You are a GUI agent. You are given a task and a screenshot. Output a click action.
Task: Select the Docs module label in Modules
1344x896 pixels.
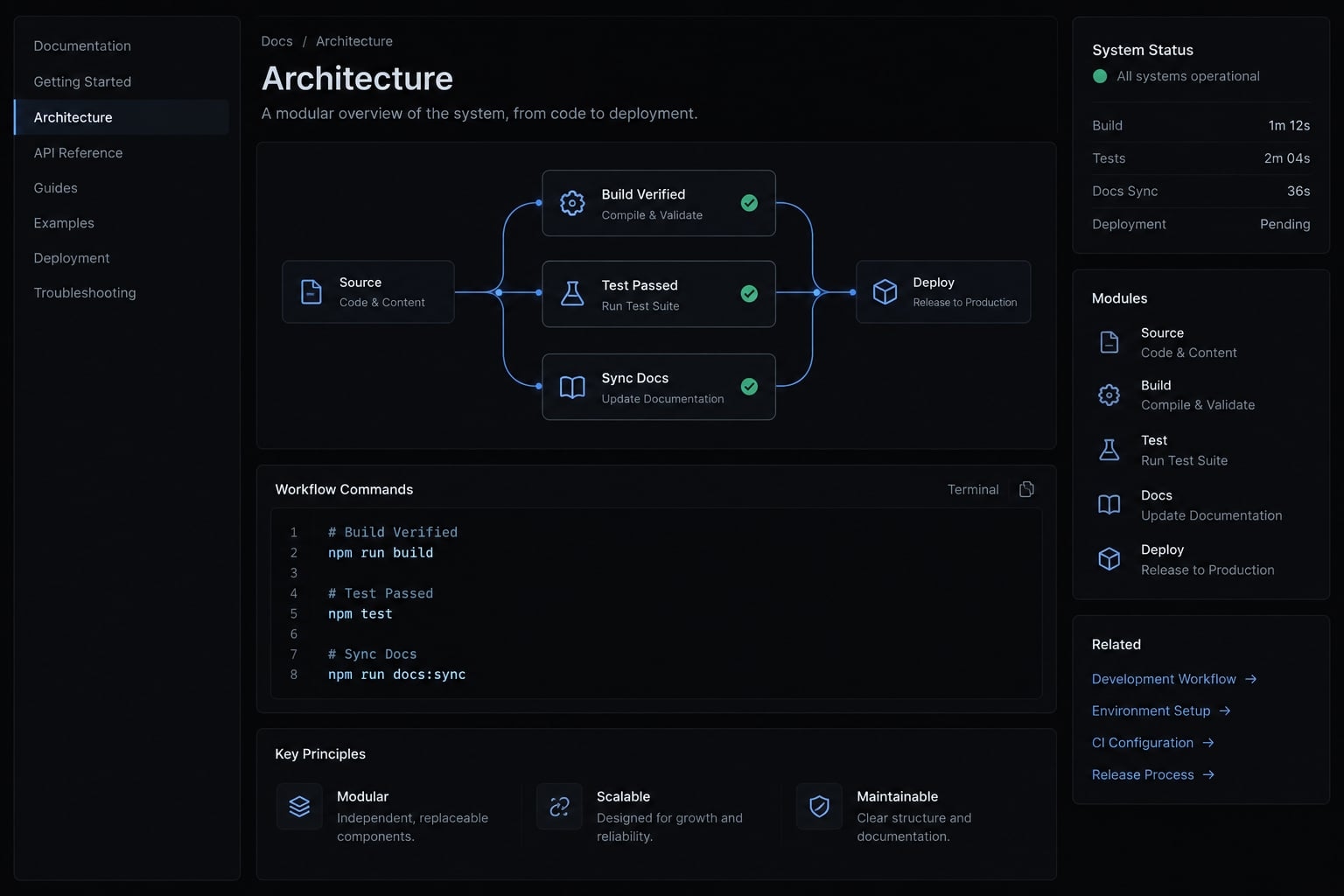(1157, 495)
